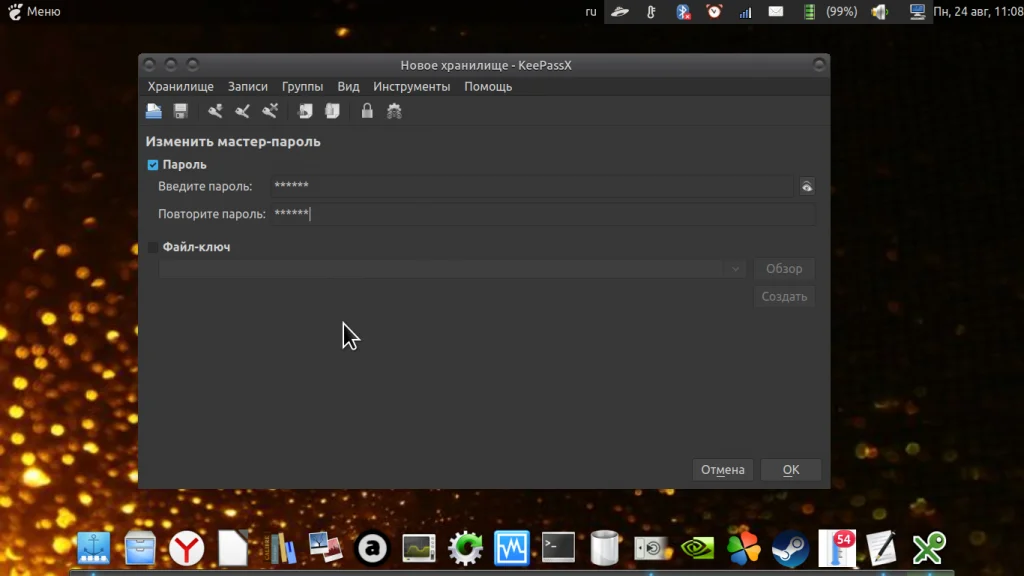The width and height of the screenshot is (1024, 576).
Task: Click the lock database padlock icon
Action: pyautogui.click(x=367, y=111)
